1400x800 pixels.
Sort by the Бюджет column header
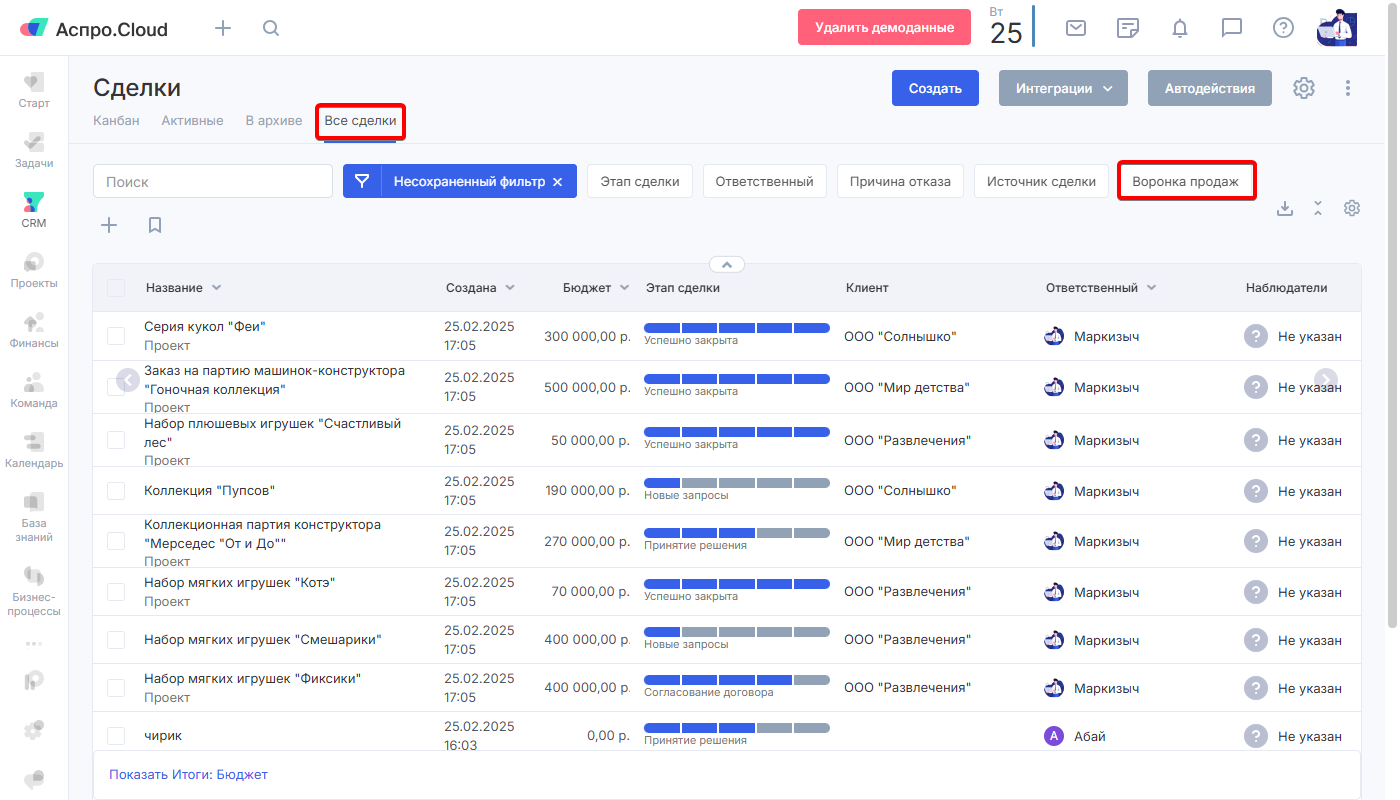tap(596, 288)
